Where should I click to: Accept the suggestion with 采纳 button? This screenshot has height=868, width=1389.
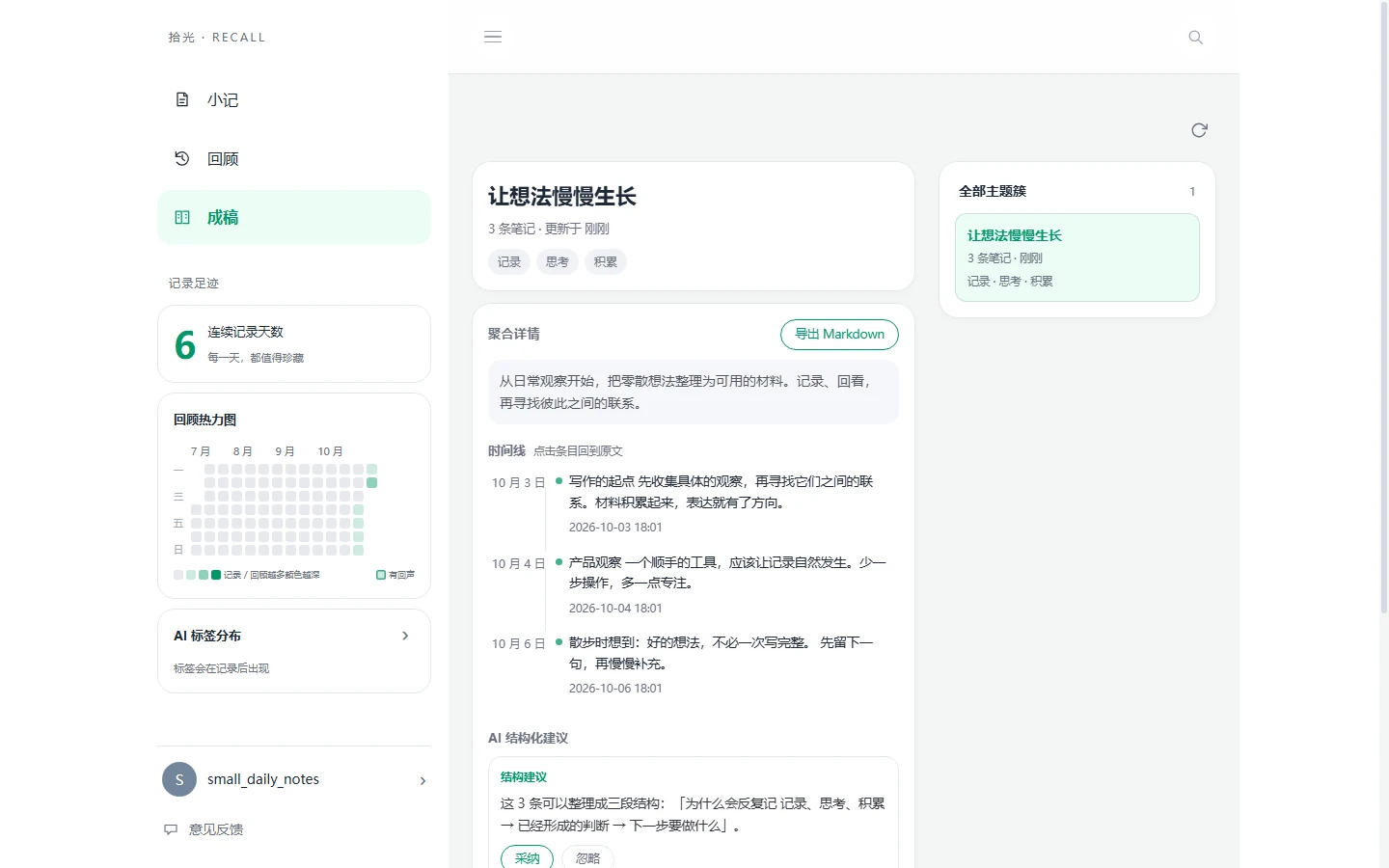point(527,857)
